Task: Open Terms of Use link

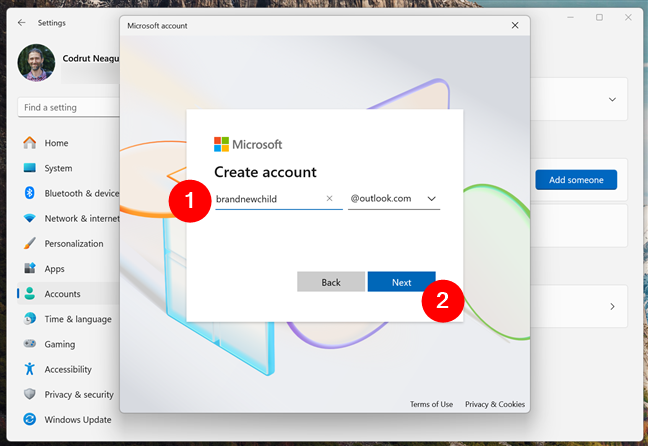Action: click(431, 404)
